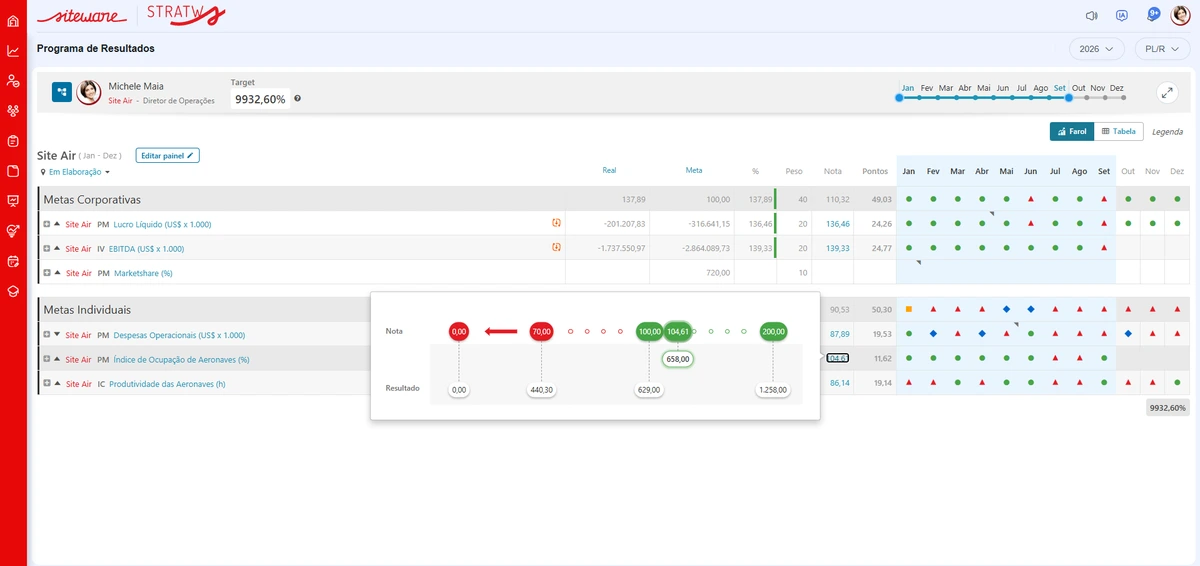Click the red 70,00 Nota marker in popup
Viewport: 1200px width, 566px height.
point(541,331)
